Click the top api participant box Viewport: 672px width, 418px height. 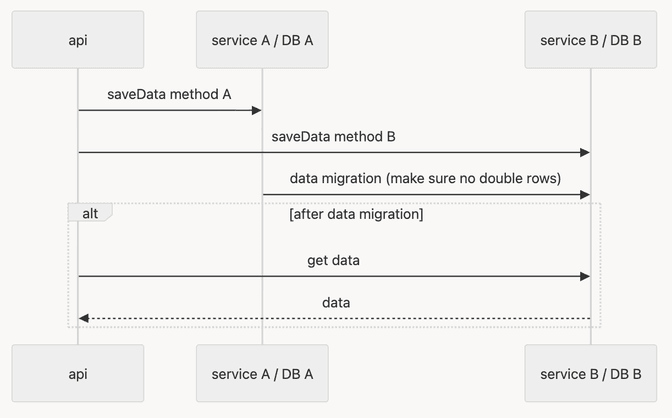tap(78, 40)
